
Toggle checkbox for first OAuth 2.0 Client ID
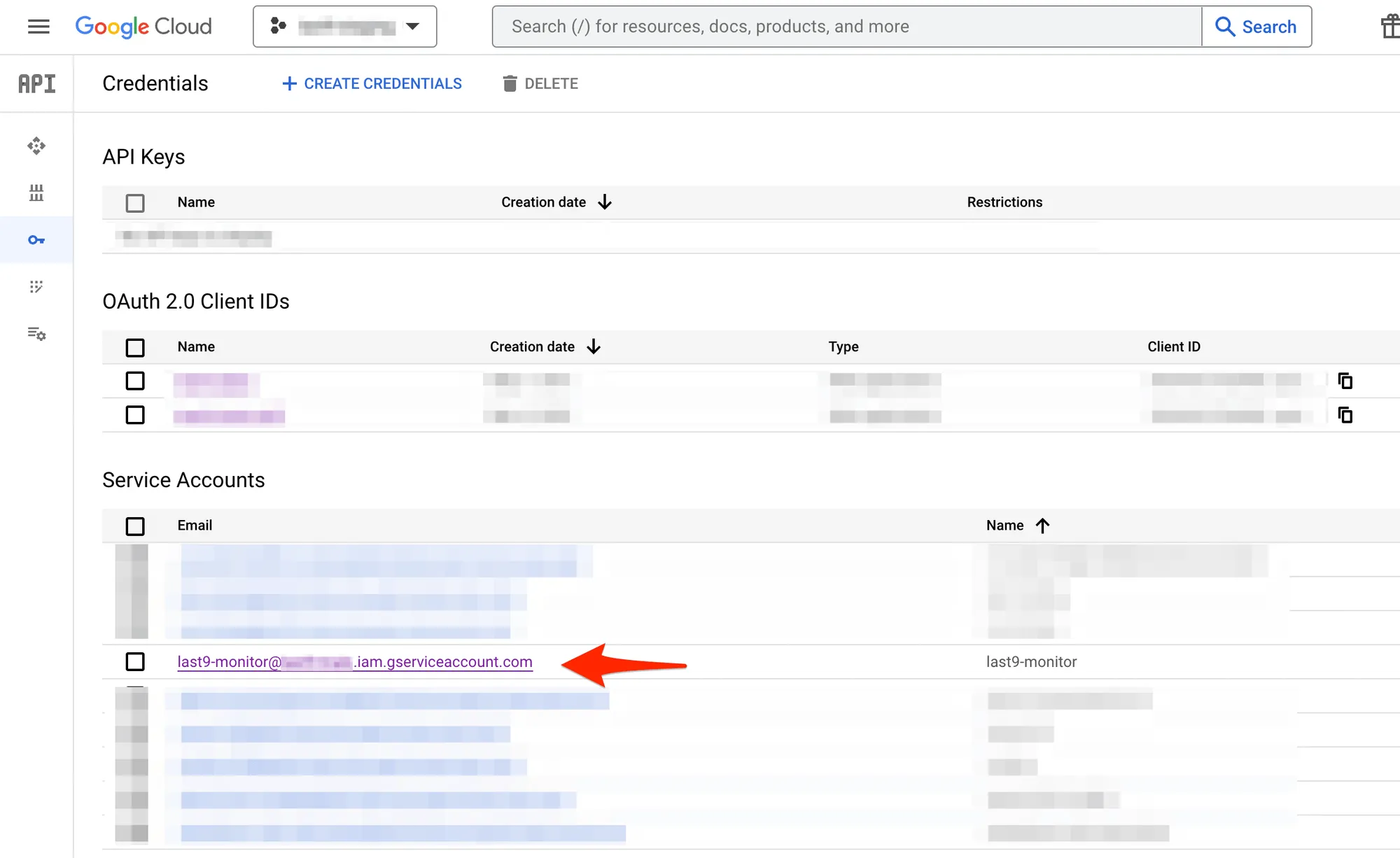(135, 381)
